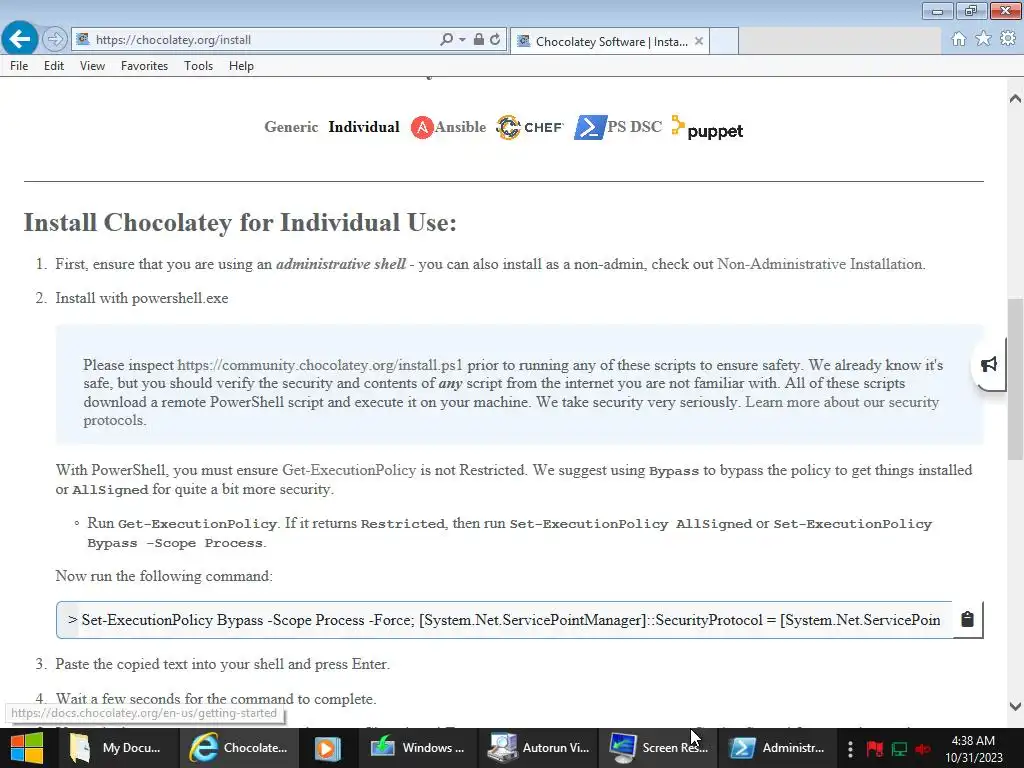Open the File menu
Screen dimensions: 1024x768
pyautogui.click(x=19, y=66)
